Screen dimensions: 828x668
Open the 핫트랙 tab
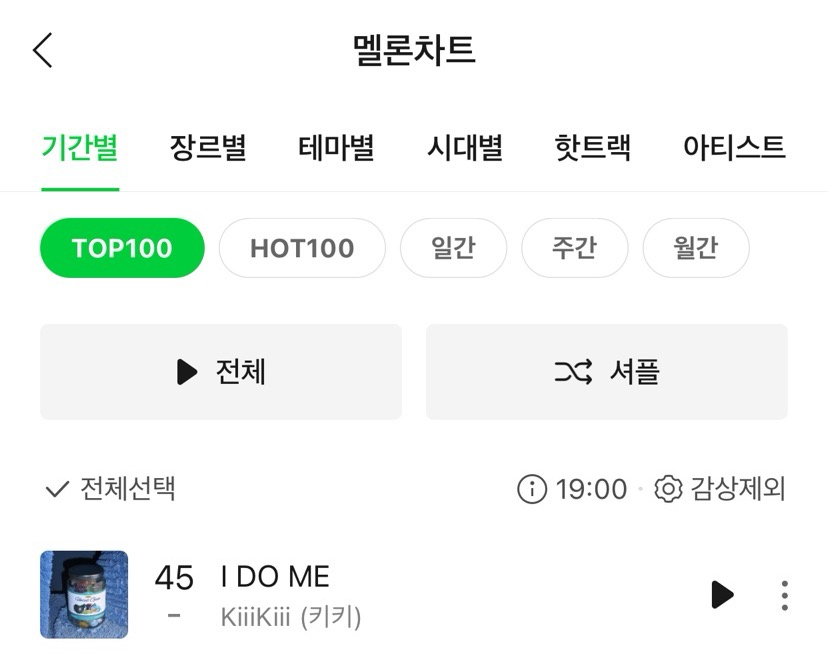pyautogui.click(x=592, y=147)
